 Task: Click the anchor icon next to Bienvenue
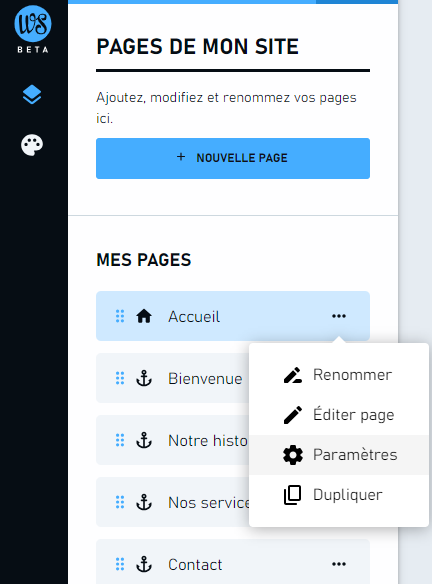[144, 378]
